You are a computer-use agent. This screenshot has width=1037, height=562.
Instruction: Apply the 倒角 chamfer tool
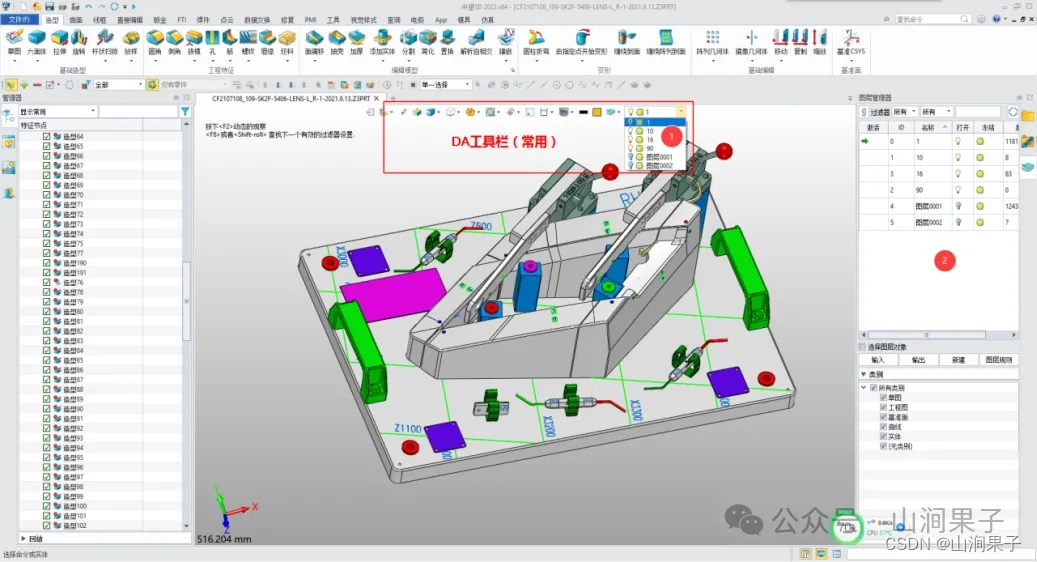(x=174, y=42)
